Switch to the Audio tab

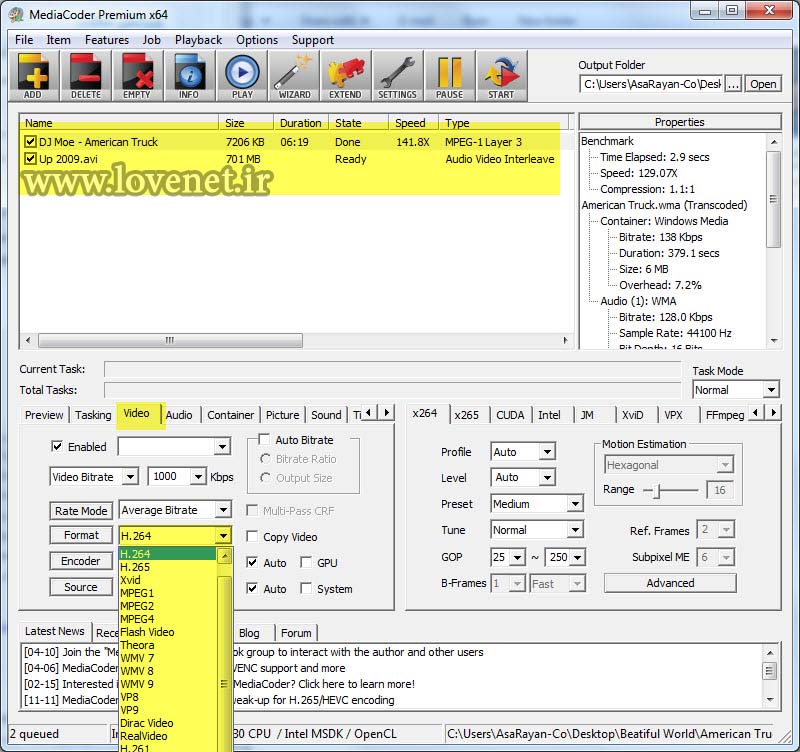pos(179,415)
